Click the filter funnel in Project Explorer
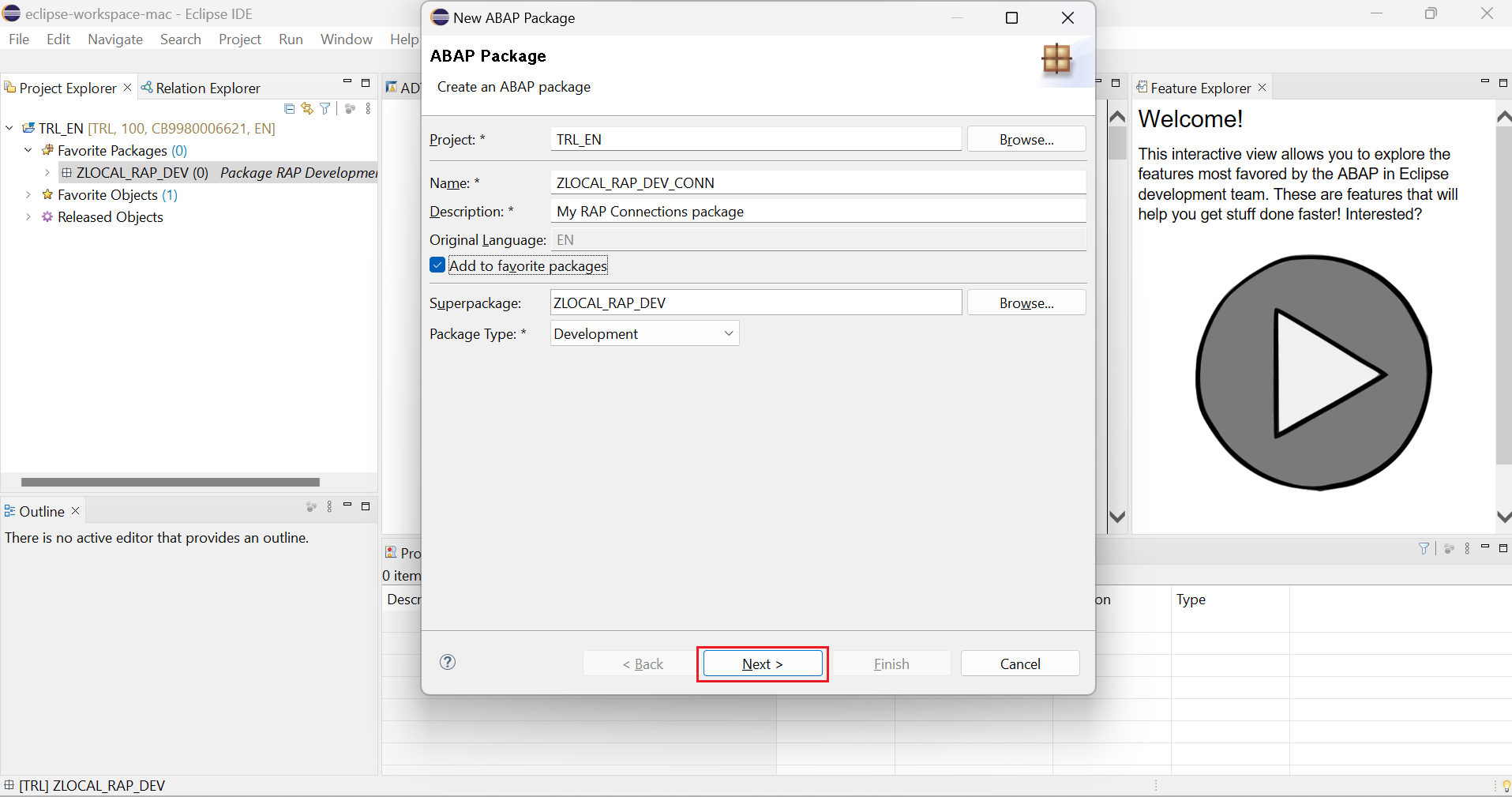 click(325, 109)
